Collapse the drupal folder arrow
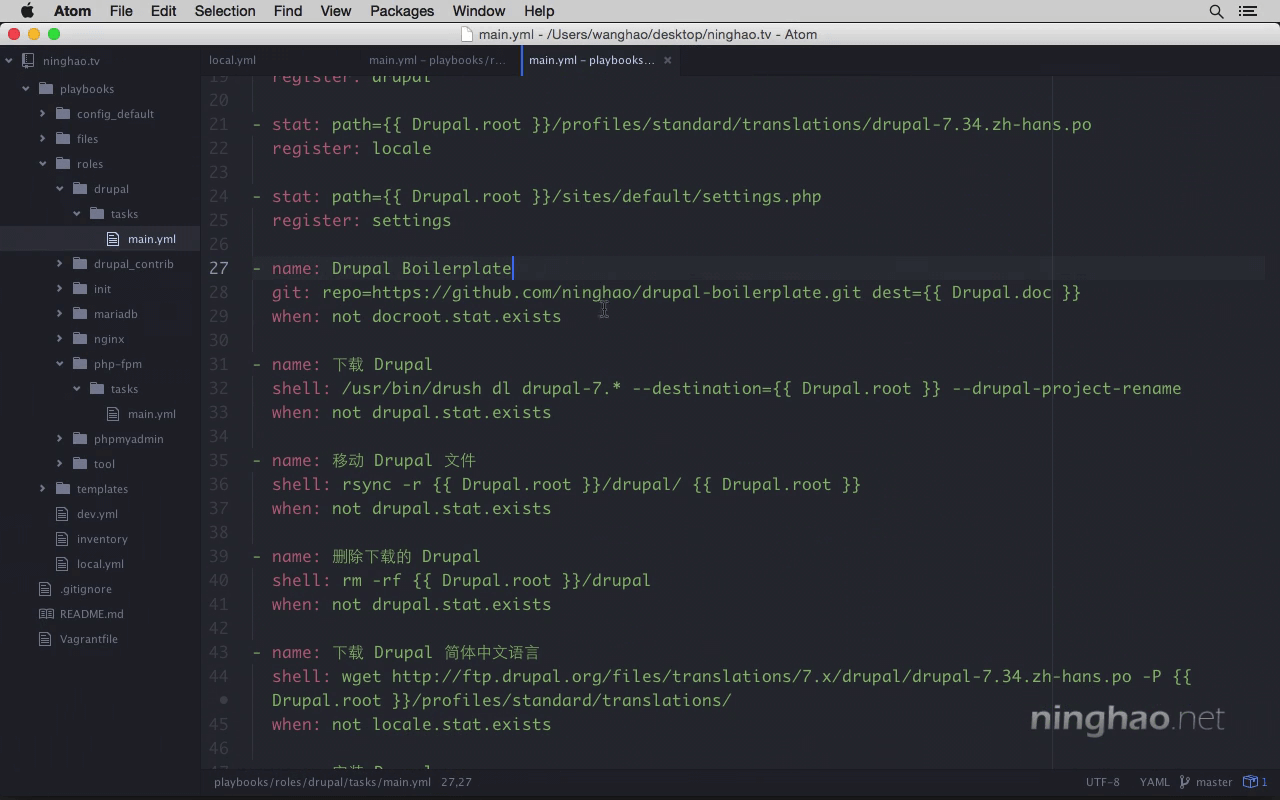The height and width of the screenshot is (800, 1280). (60, 189)
